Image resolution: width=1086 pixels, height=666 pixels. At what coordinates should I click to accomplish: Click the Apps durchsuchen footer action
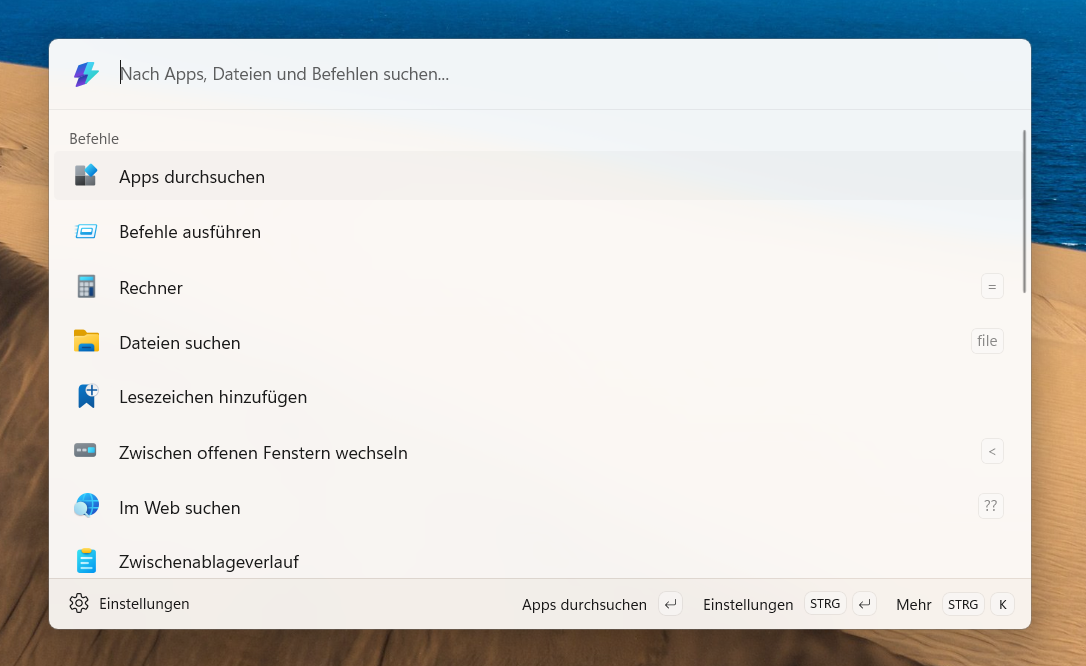pos(602,604)
